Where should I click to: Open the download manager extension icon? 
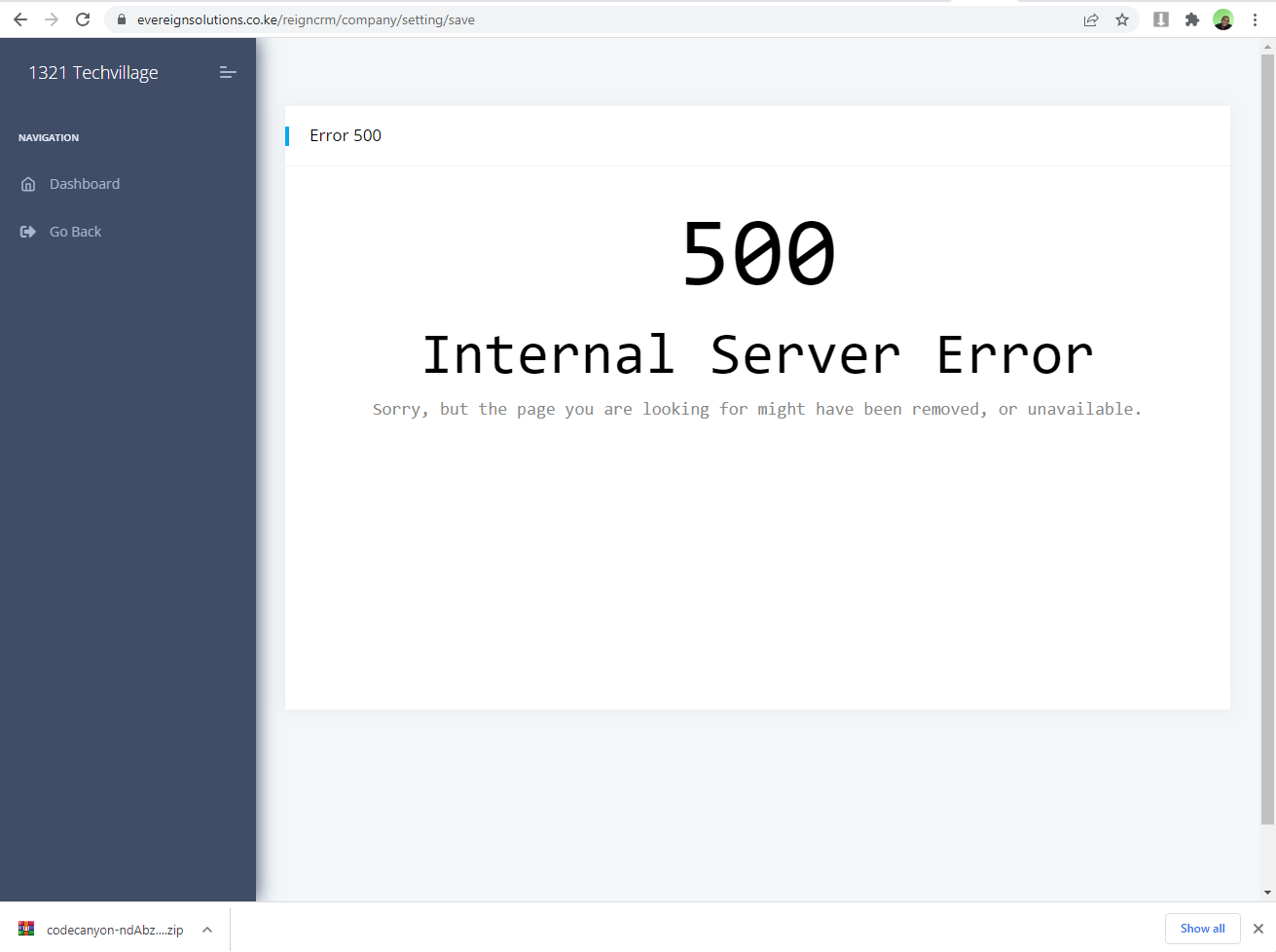click(1161, 19)
